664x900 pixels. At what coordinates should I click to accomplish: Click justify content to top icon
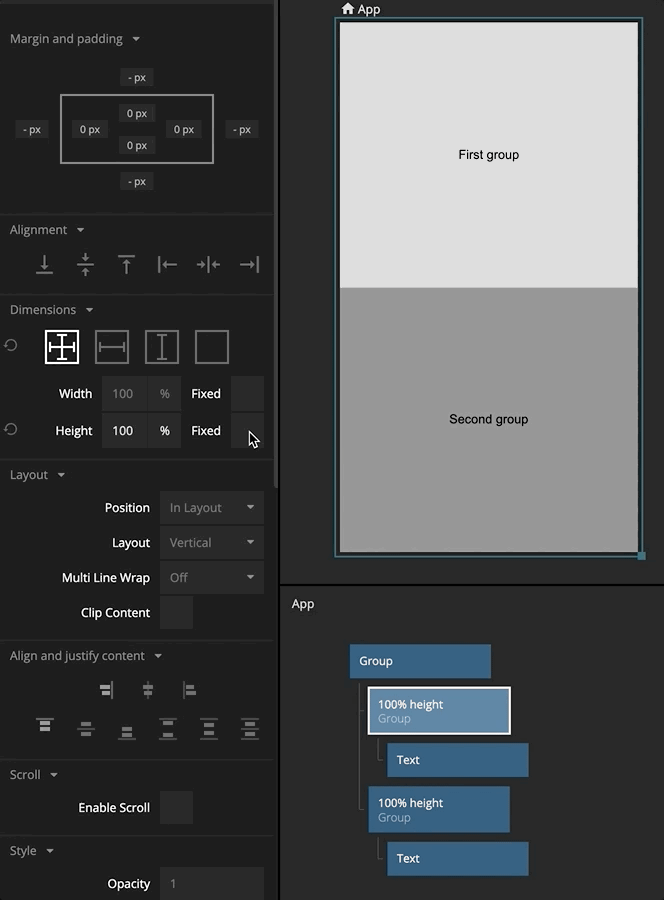[45, 727]
